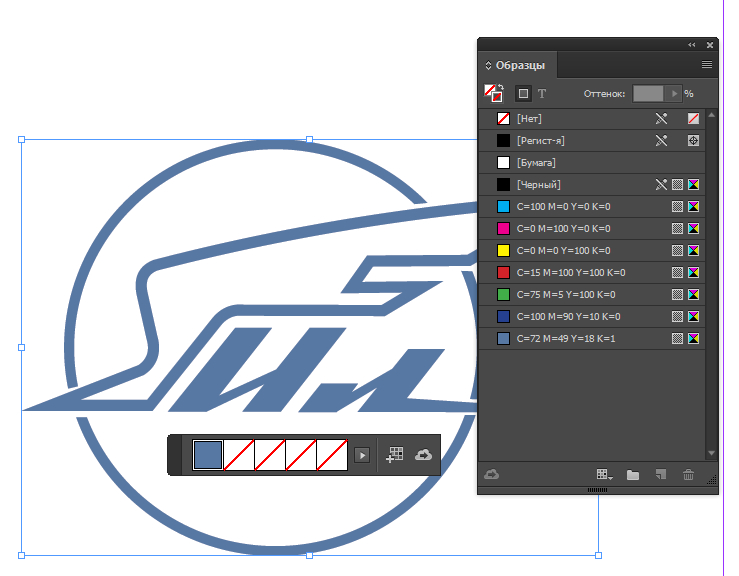Collapse the Образцы panel with double arrows
This screenshot has height=576, width=739.
click(x=691, y=45)
